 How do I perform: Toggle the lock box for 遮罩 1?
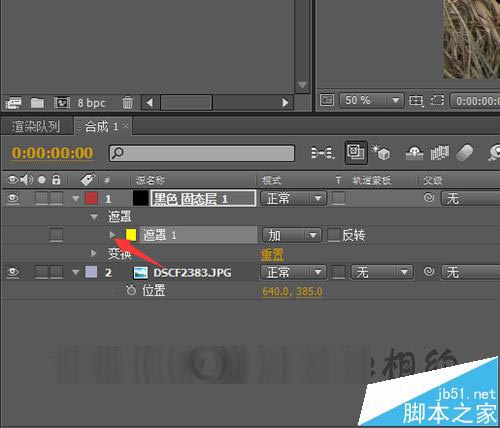(56, 235)
